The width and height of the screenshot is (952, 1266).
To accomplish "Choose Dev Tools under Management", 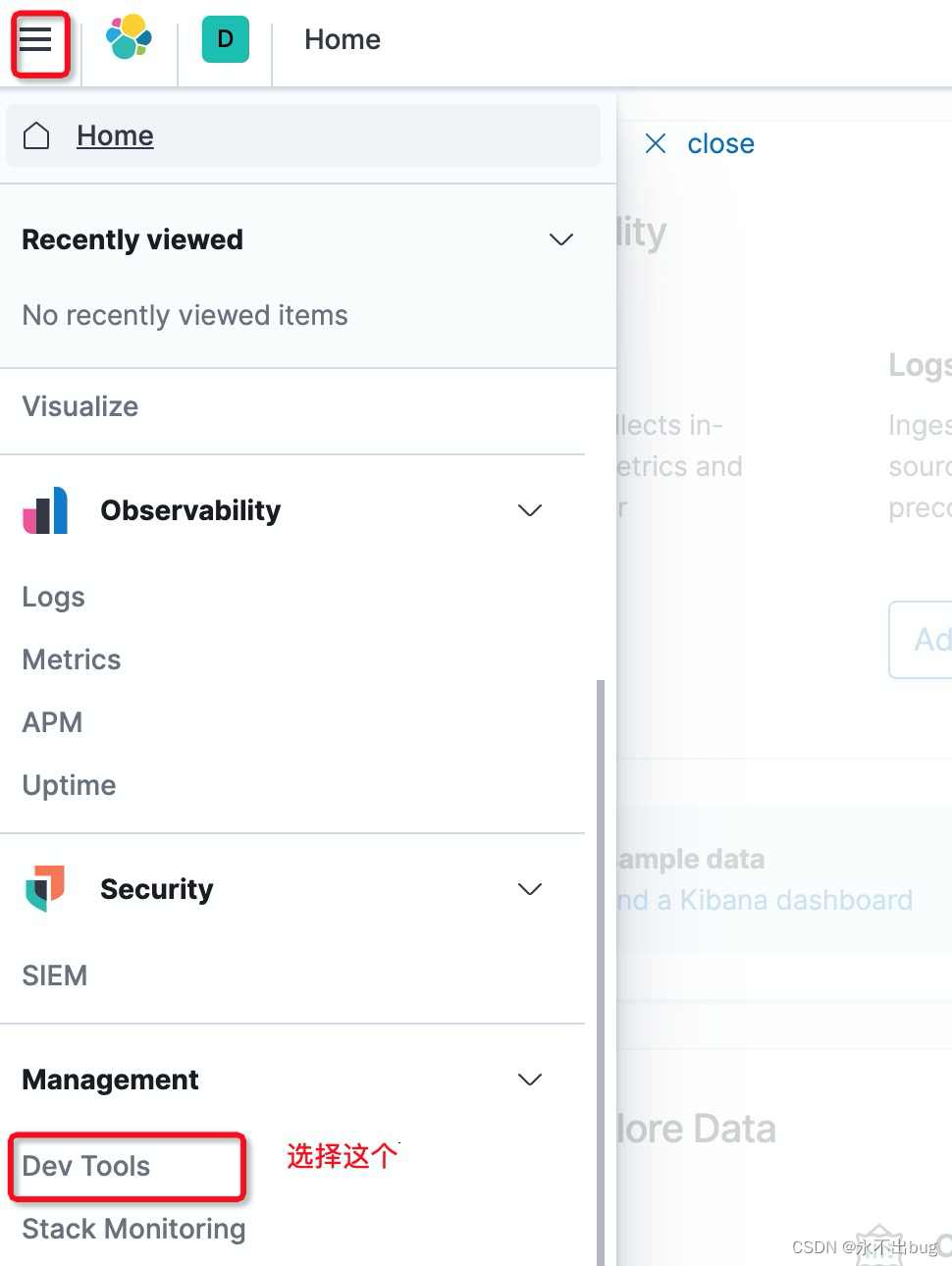I will [86, 1166].
